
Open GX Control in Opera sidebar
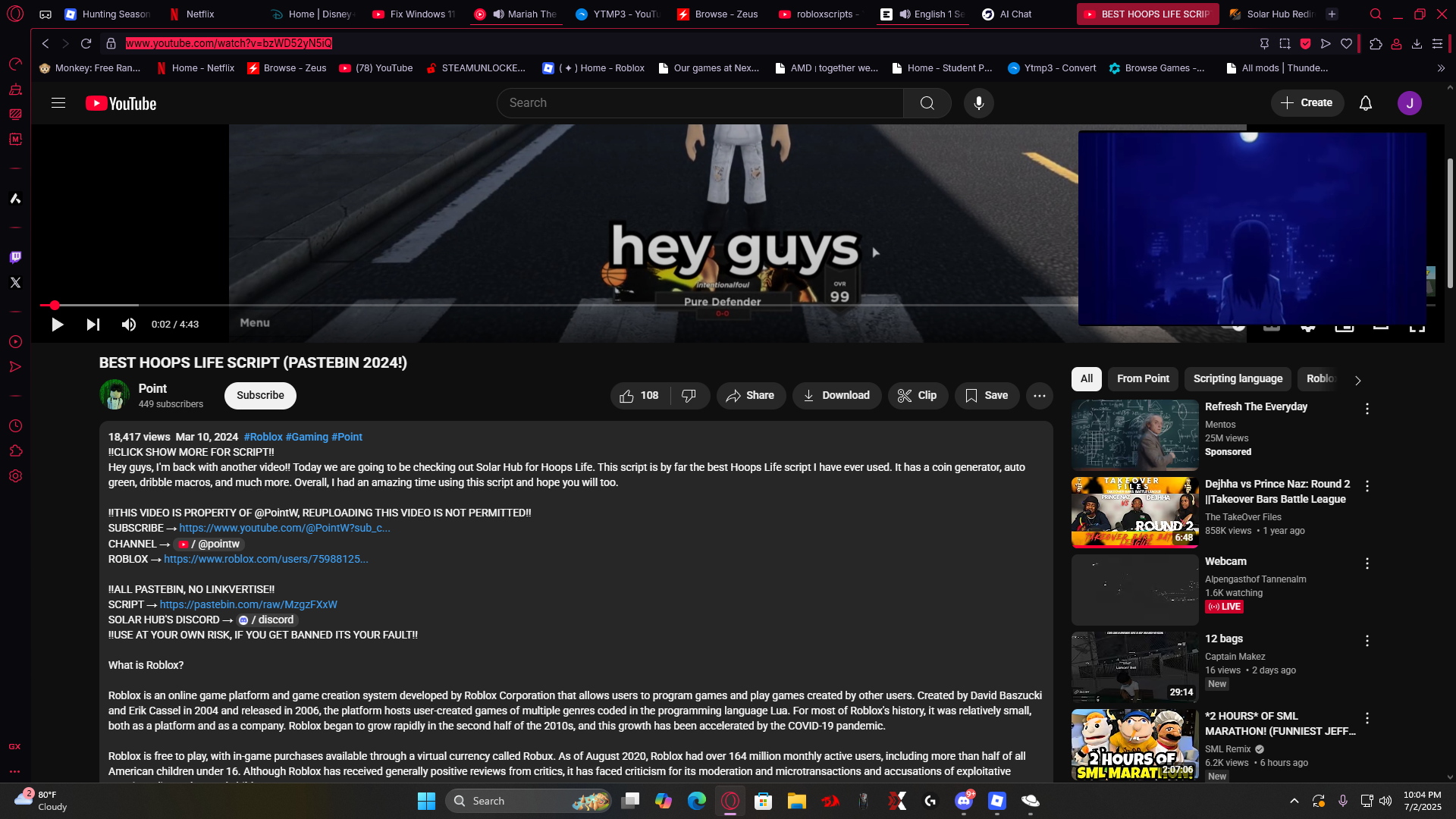(x=15, y=64)
